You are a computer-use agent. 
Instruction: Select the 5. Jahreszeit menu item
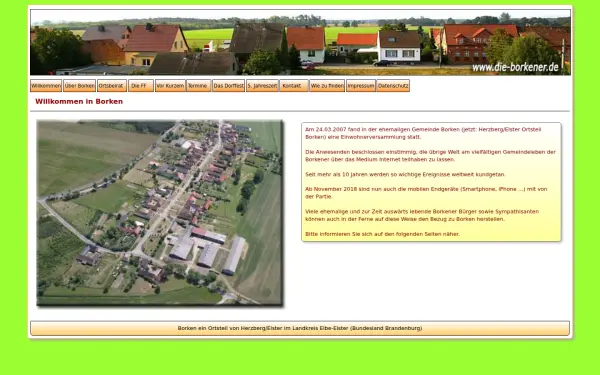(262, 86)
